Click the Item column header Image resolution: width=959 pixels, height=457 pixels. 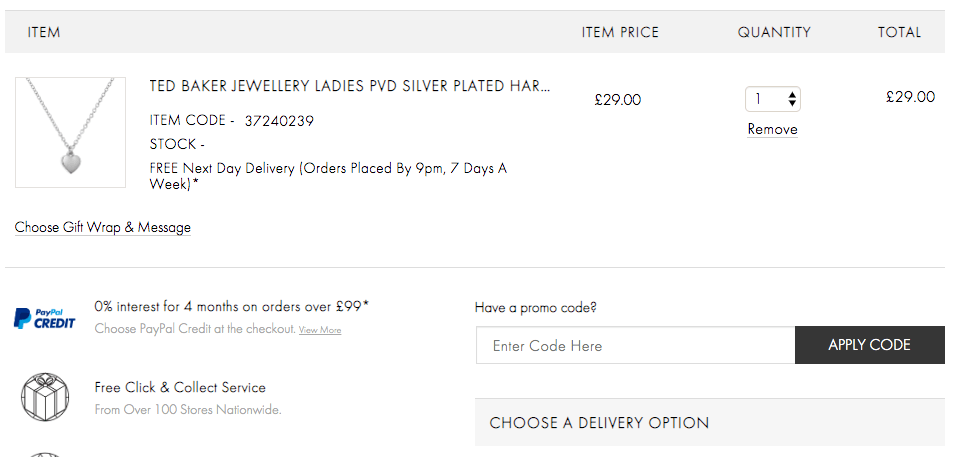44,32
